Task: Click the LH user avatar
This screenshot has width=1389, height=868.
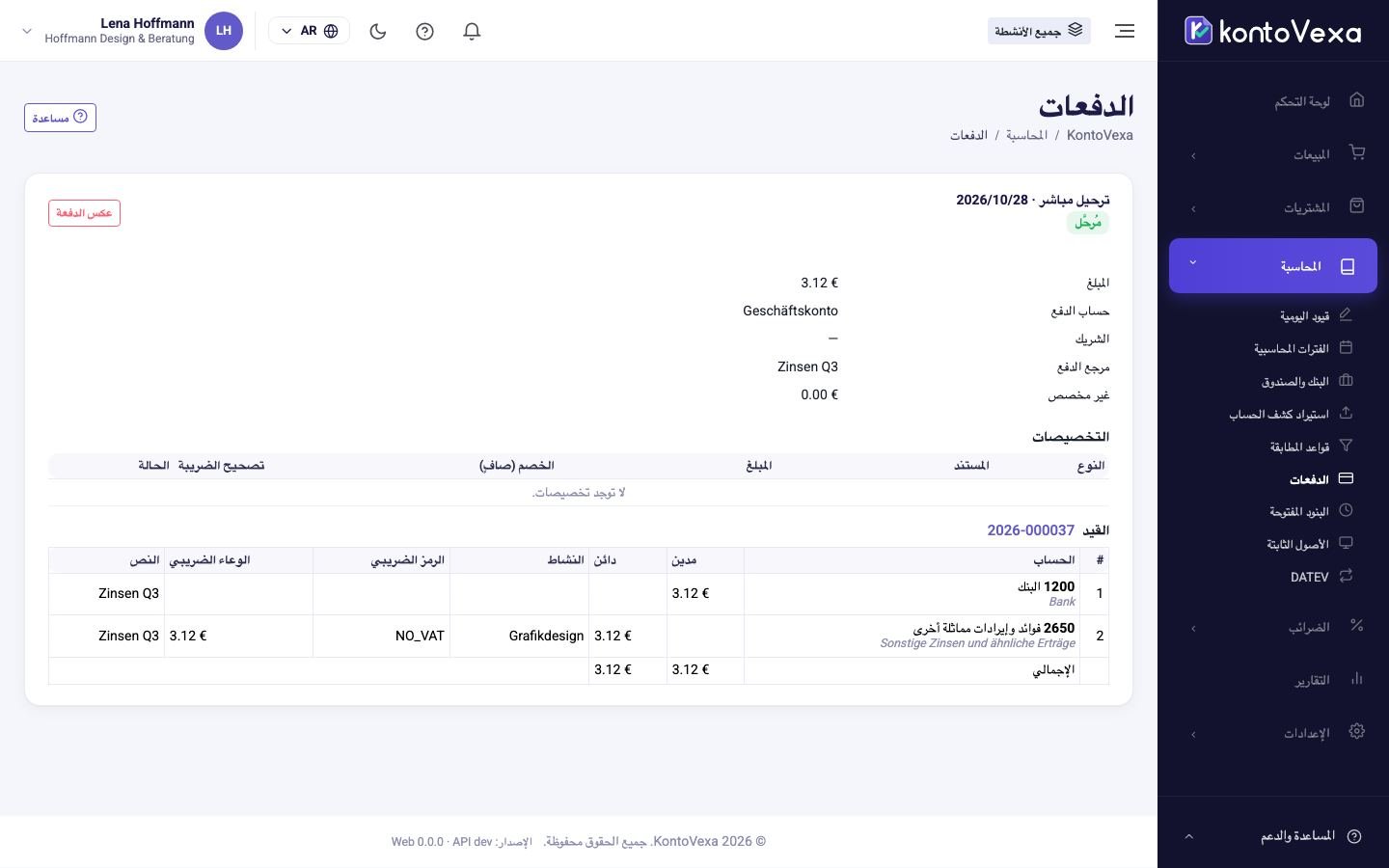Action: coord(224,31)
